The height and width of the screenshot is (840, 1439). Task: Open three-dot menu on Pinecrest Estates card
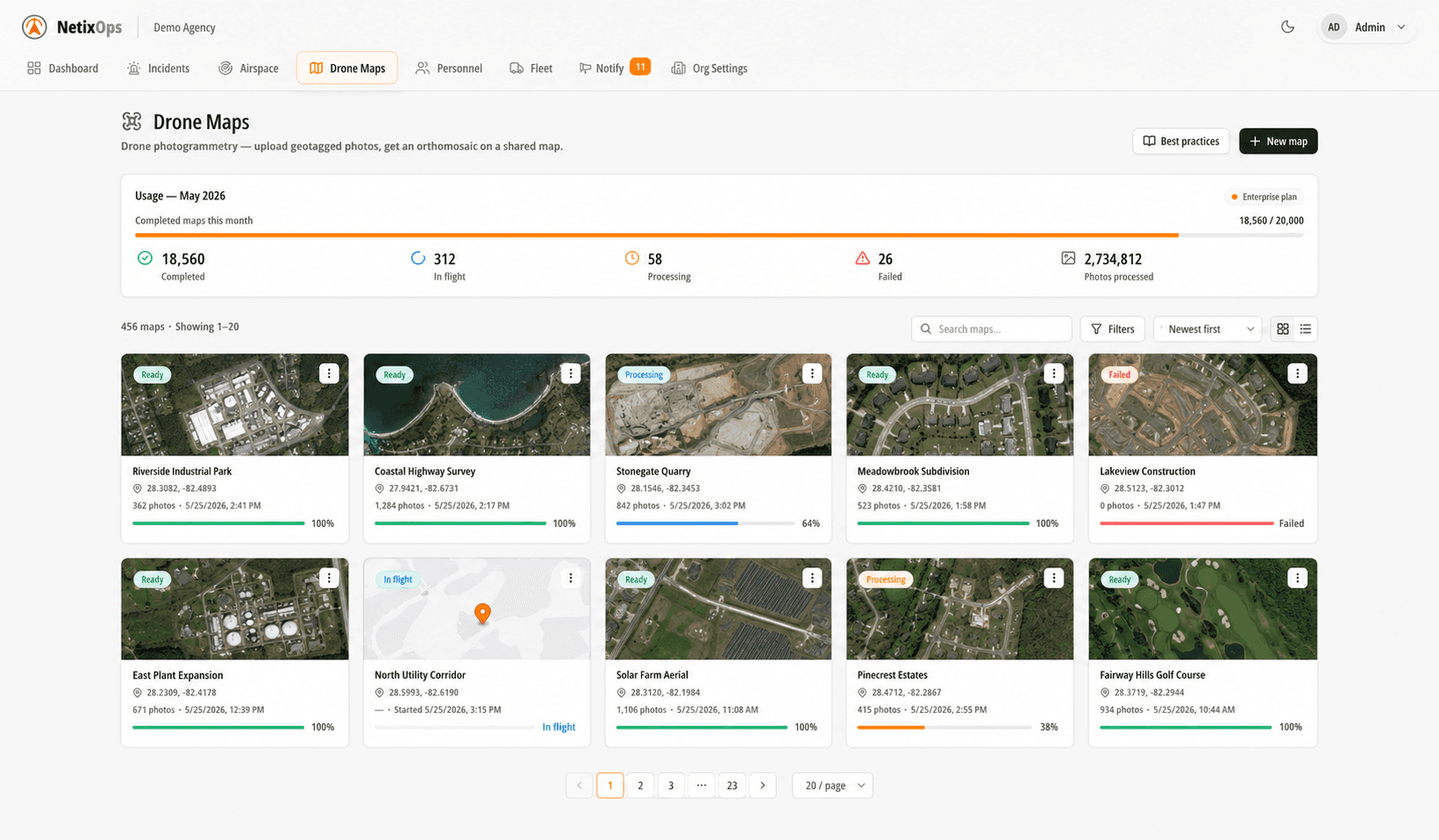(1054, 578)
